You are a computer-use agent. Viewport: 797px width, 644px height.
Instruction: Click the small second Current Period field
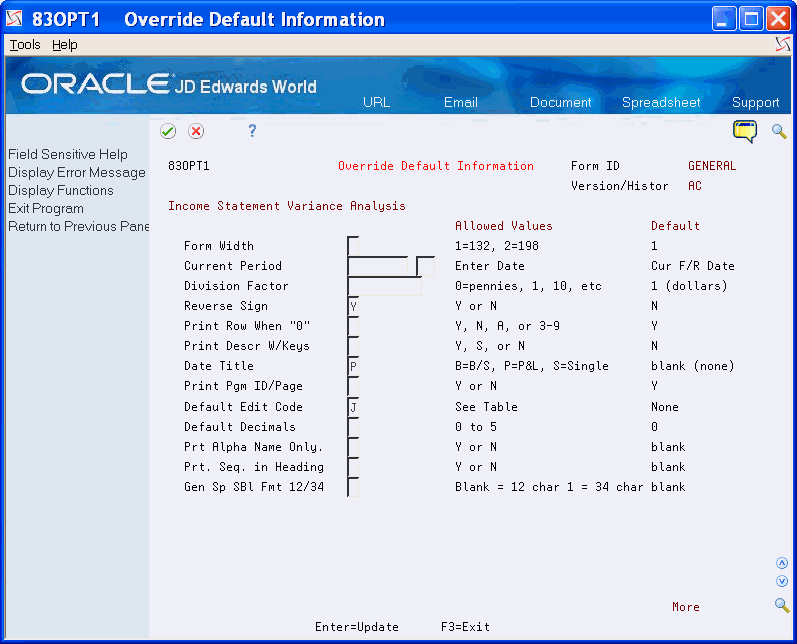click(x=425, y=266)
